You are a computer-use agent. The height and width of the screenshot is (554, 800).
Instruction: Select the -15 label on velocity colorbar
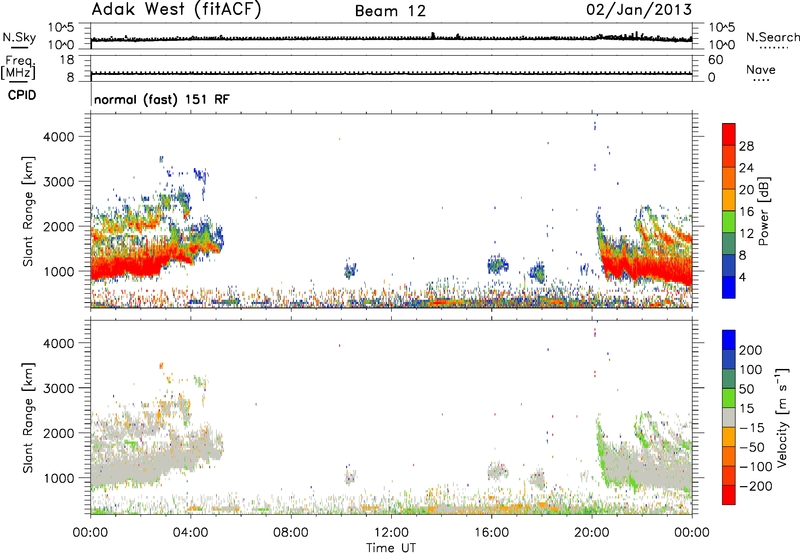click(752, 428)
